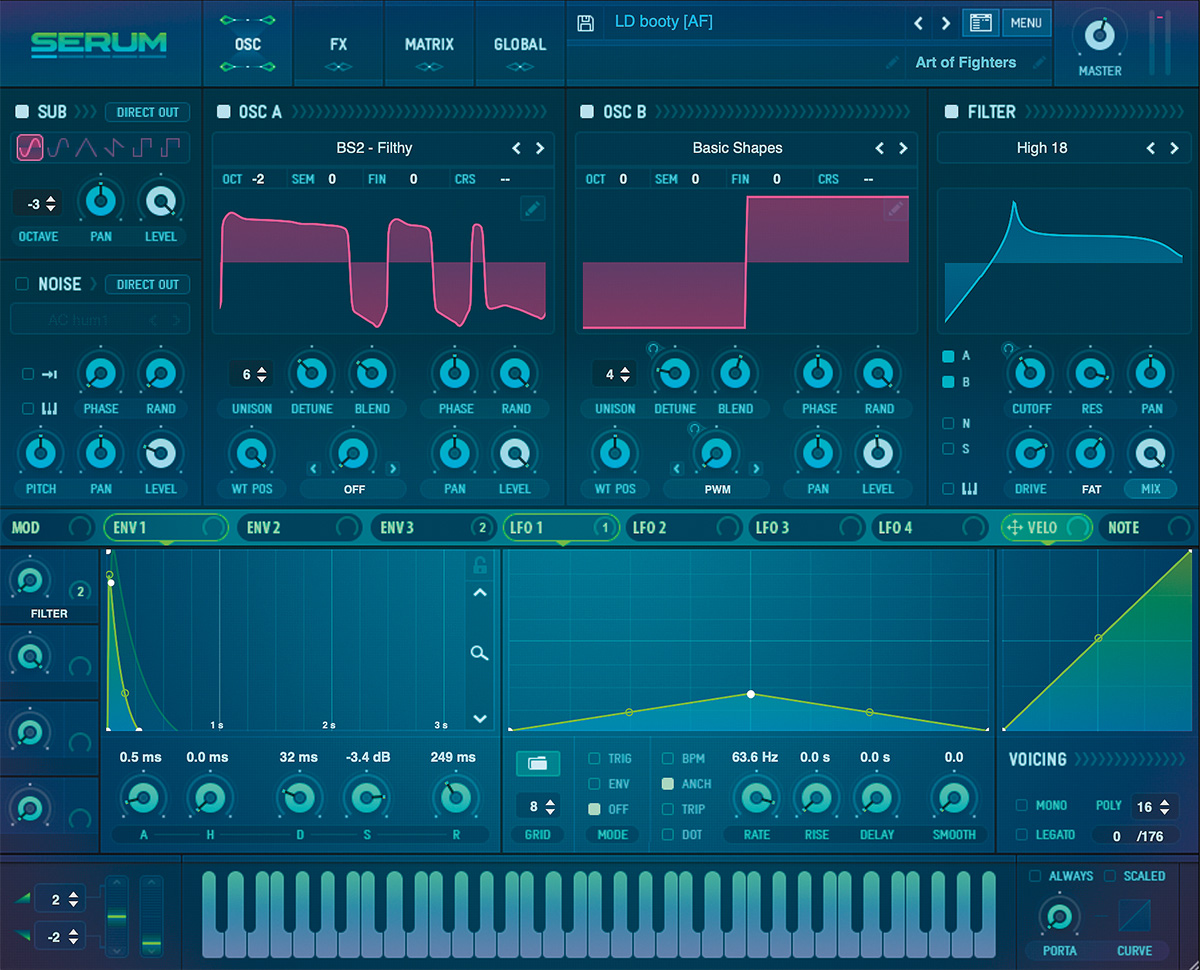This screenshot has height=970, width=1200.
Task: Open the MATRIX tab
Action: 429,44
